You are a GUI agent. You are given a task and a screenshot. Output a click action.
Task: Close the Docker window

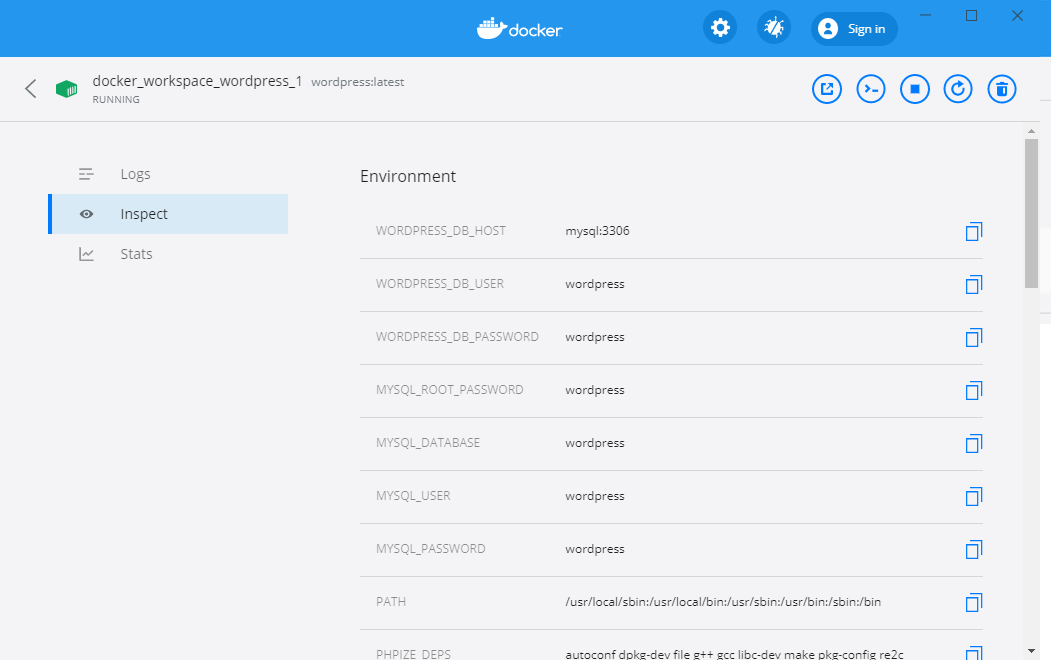(1017, 15)
